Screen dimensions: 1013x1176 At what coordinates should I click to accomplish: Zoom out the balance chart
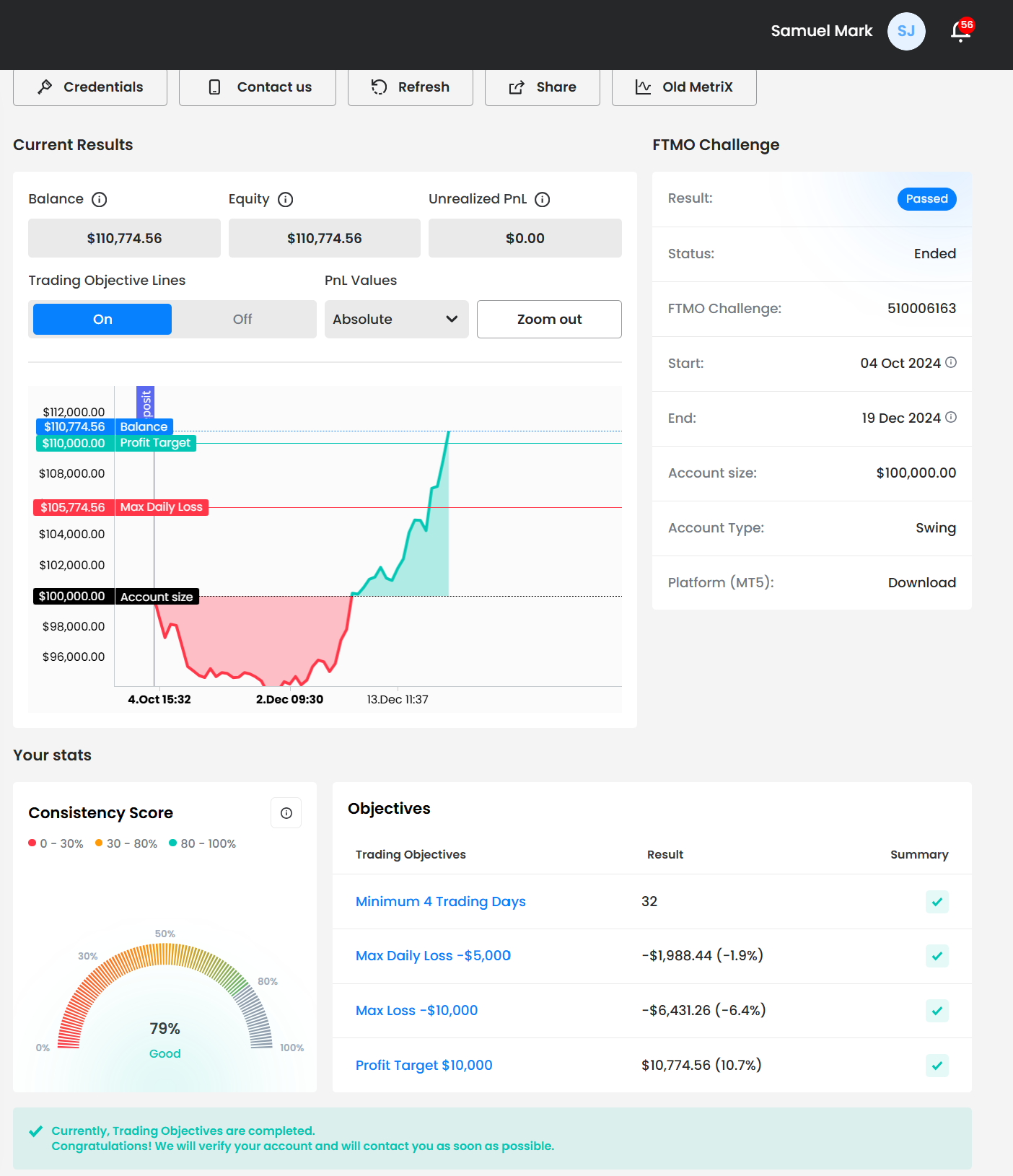[549, 320]
